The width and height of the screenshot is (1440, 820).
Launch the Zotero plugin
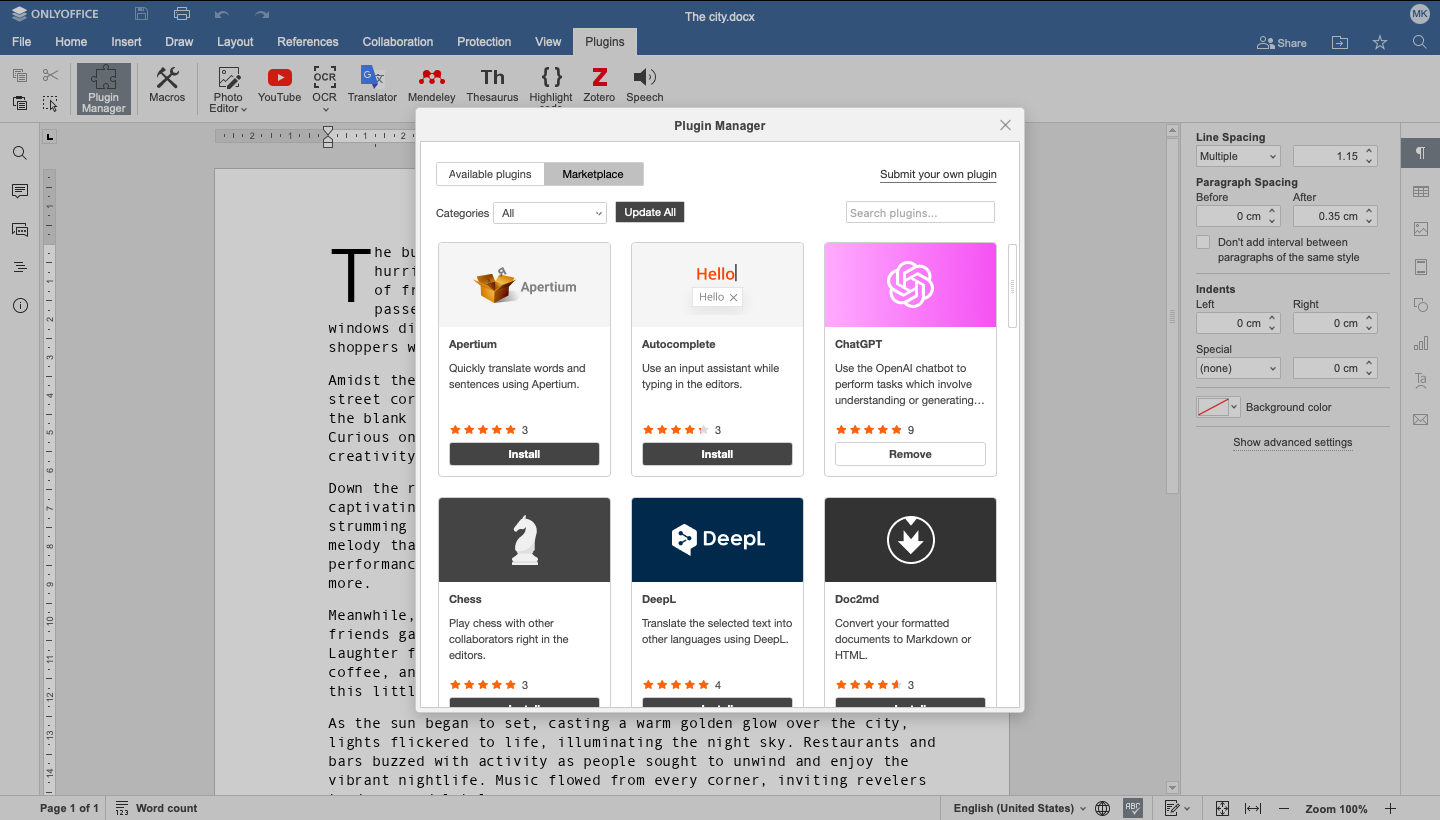pos(599,85)
